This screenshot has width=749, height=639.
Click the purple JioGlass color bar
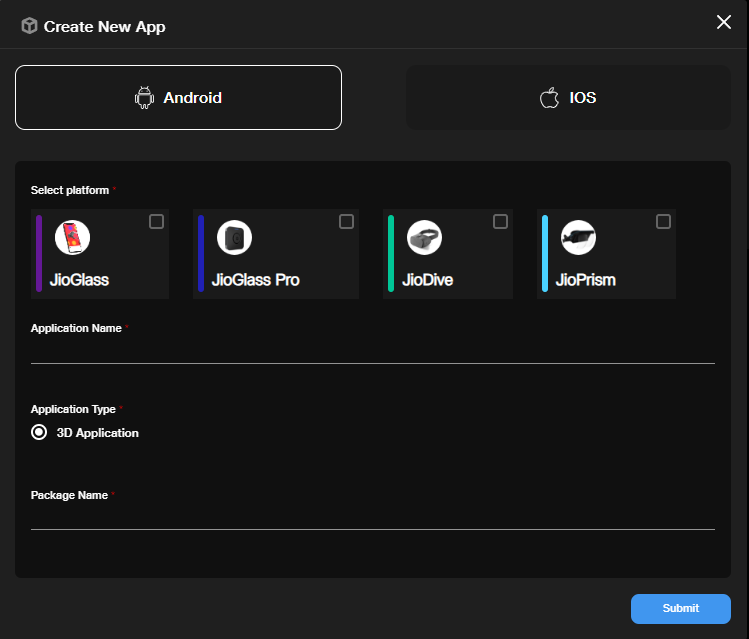[x=39, y=253]
